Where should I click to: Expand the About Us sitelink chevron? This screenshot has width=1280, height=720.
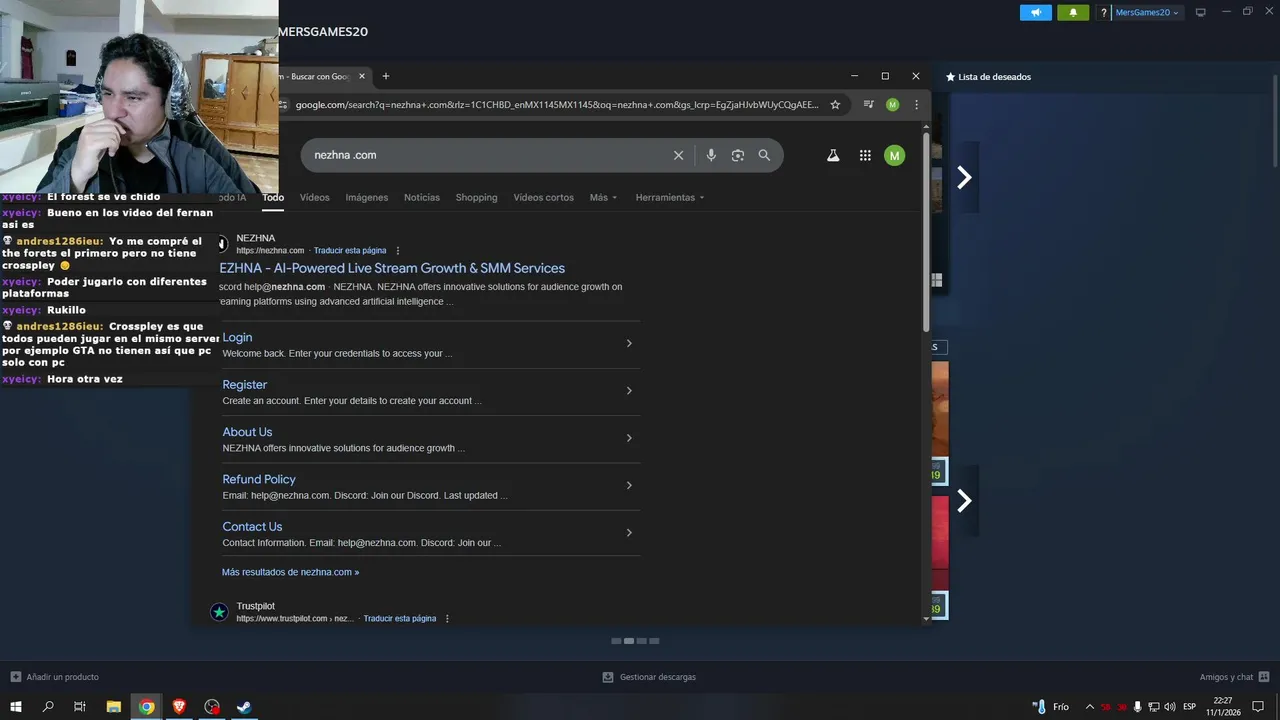tap(629, 438)
